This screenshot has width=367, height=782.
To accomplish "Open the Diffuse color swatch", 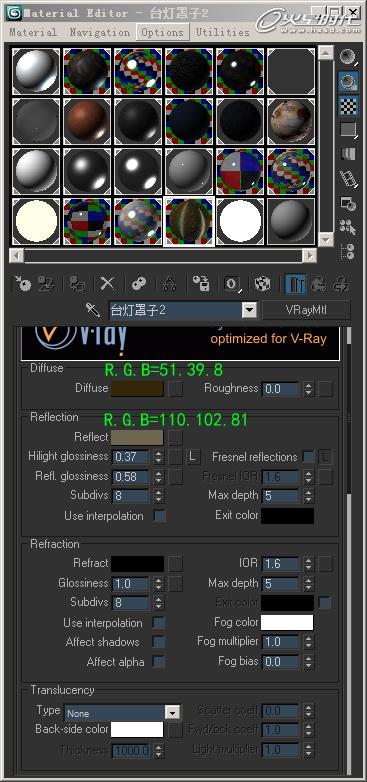I will [x=137, y=389].
